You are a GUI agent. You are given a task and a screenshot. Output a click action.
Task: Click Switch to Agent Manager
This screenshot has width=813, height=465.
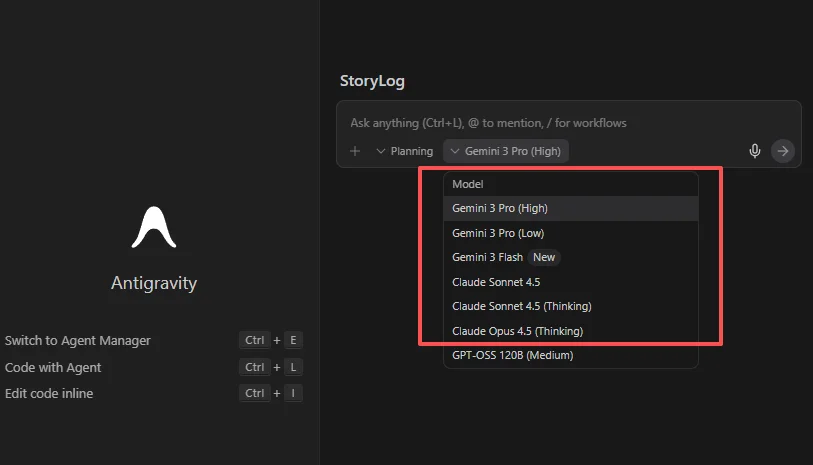pos(78,340)
